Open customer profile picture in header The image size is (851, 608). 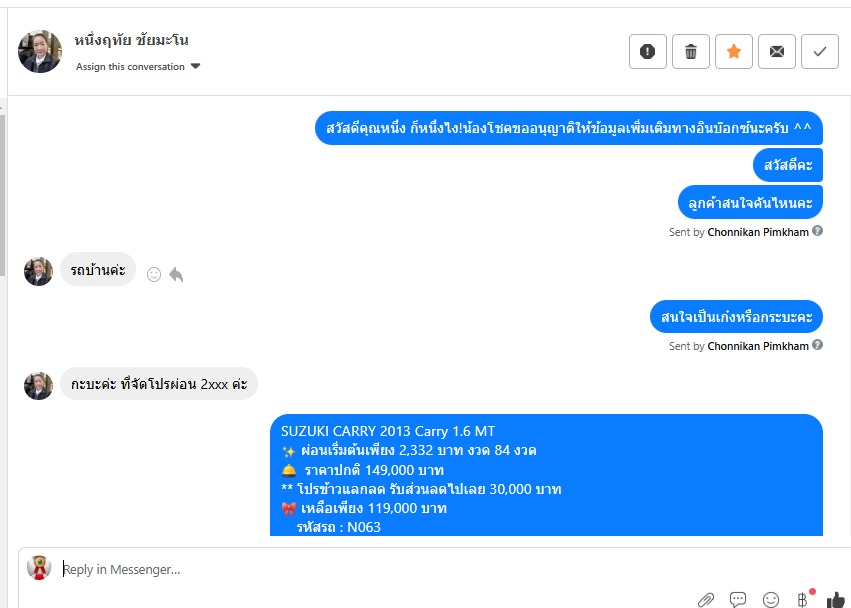40,51
